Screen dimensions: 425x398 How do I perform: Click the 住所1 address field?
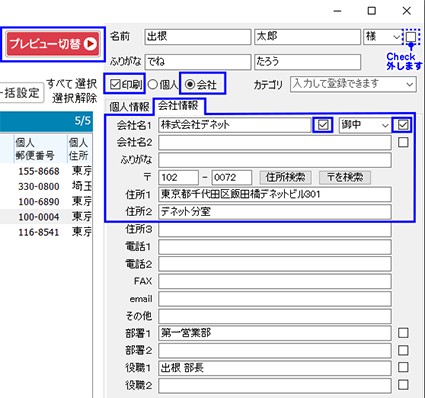[275, 195]
